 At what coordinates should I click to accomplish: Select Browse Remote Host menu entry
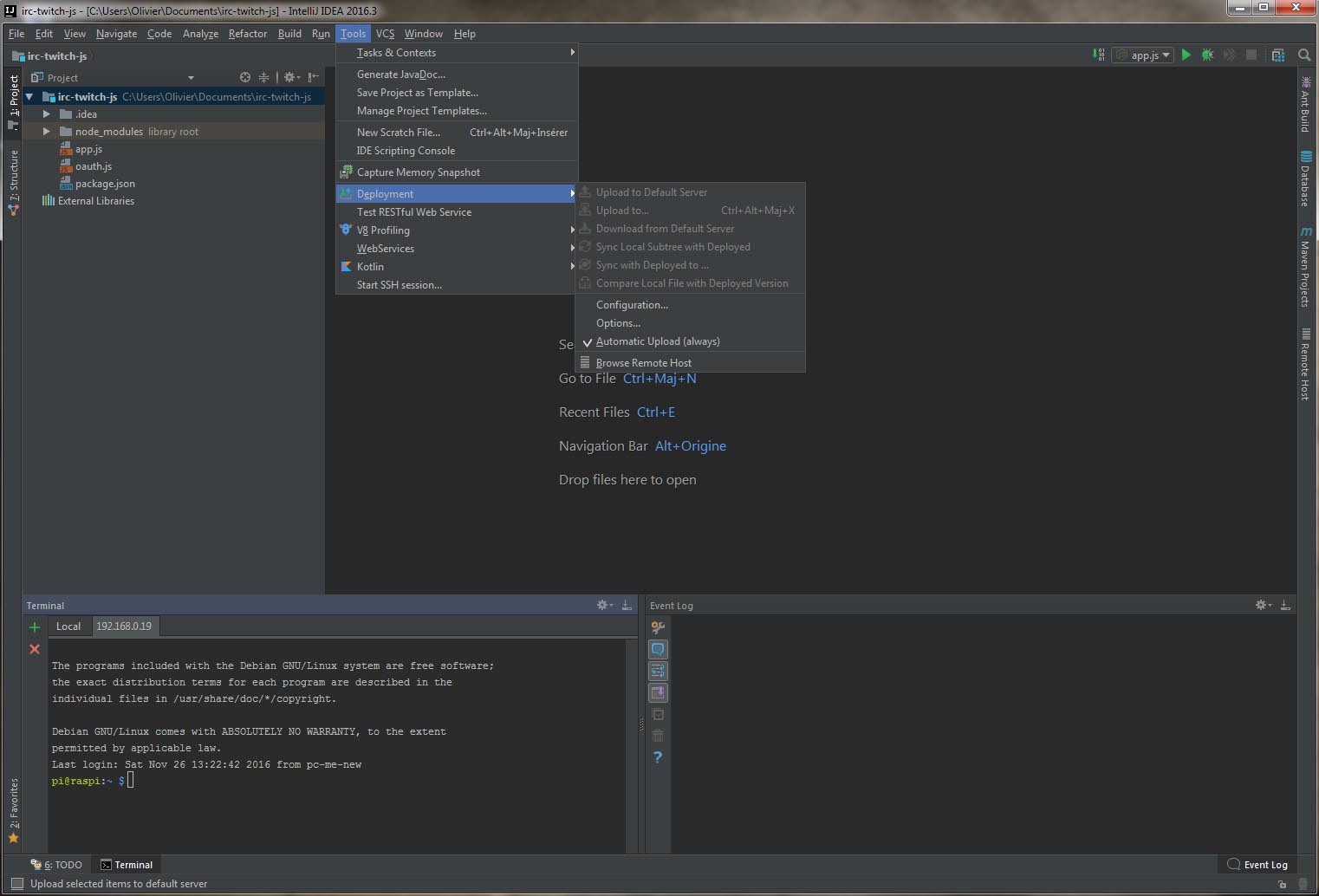(690, 363)
